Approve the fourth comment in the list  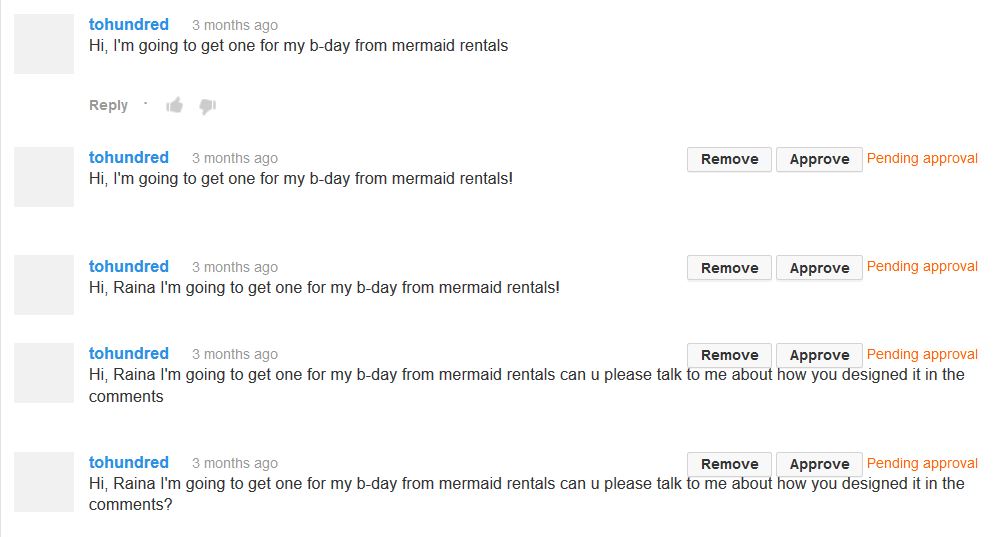pos(819,355)
